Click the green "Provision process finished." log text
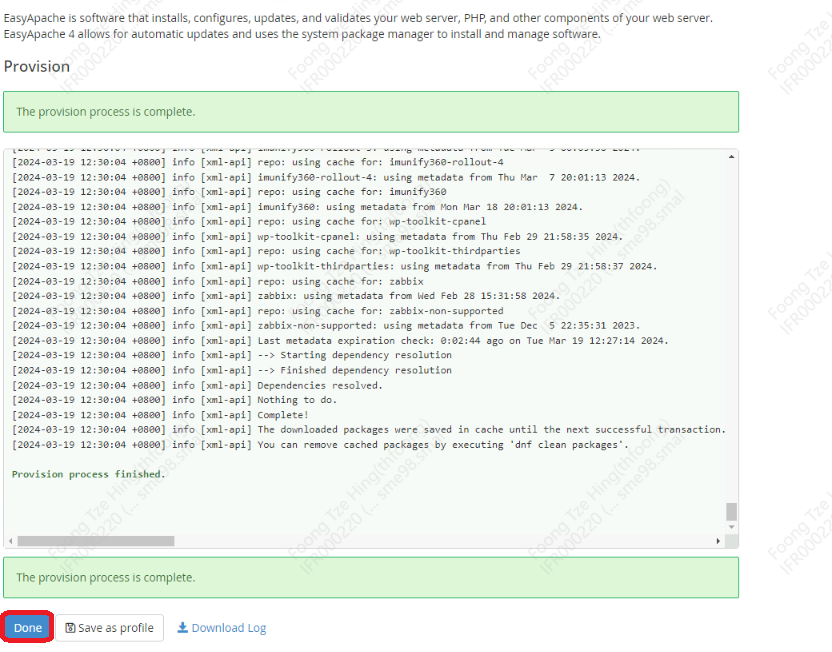 (x=89, y=474)
